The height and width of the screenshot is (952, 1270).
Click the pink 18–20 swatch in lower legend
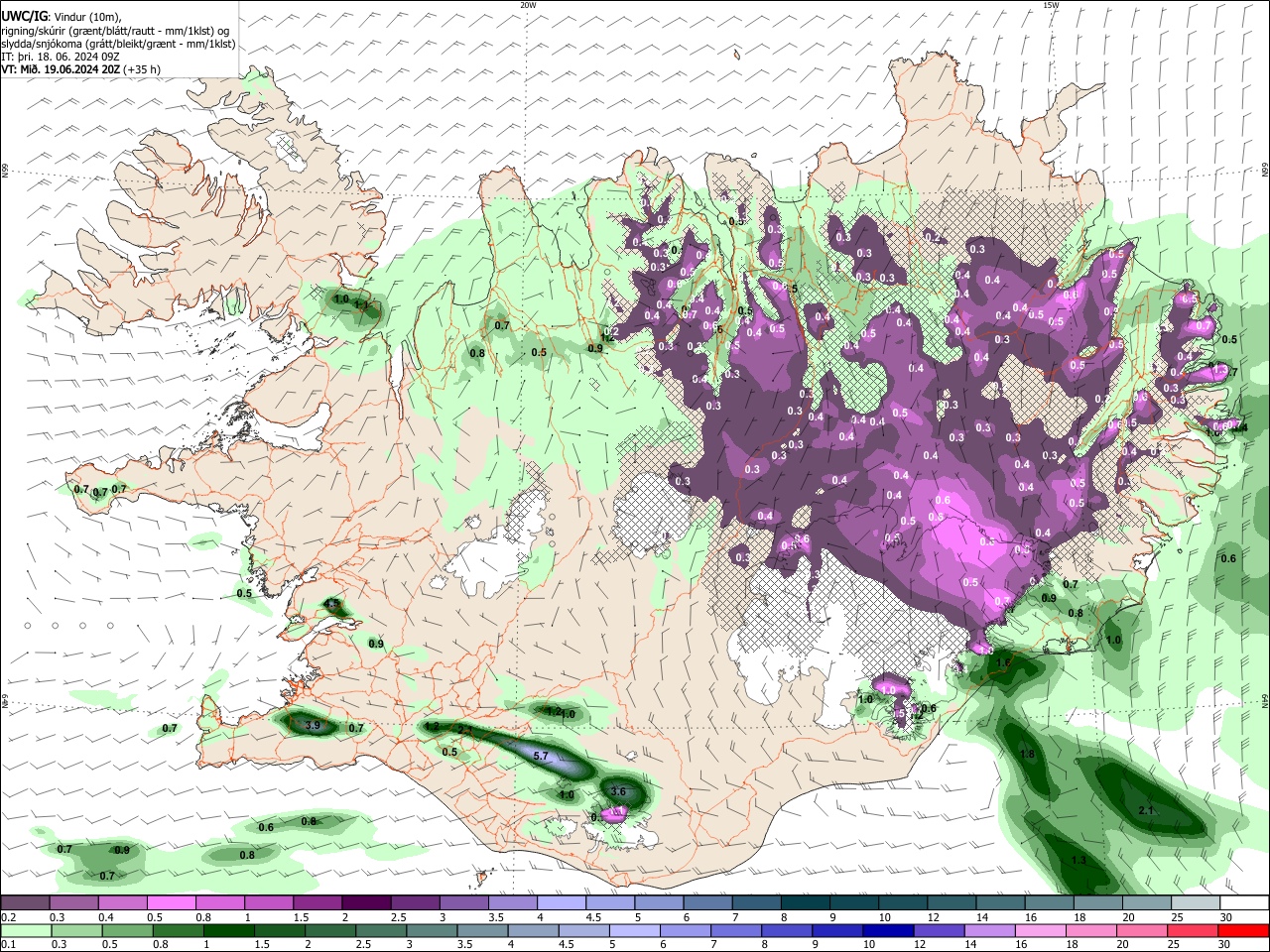click(x=1092, y=930)
